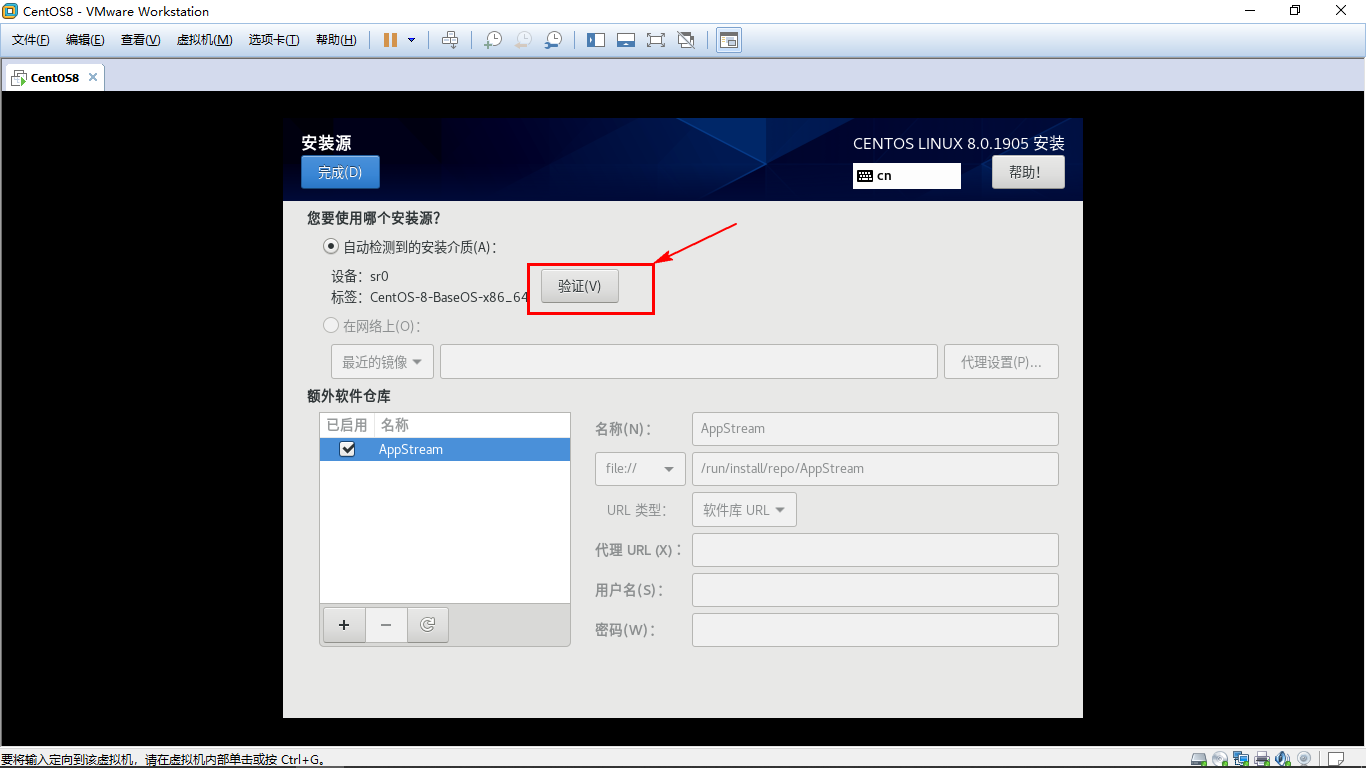Click the minus icon to remove repository
Screen dimensions: 1366x768
386,625
